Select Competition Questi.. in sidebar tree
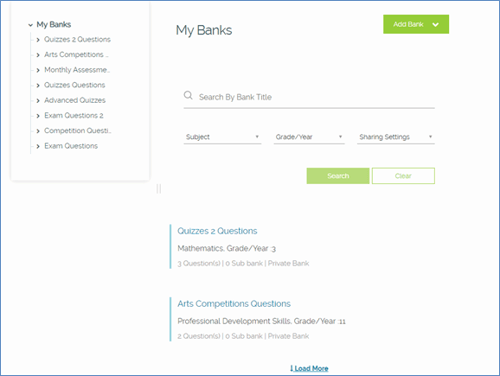 click(x=78, y=131)
